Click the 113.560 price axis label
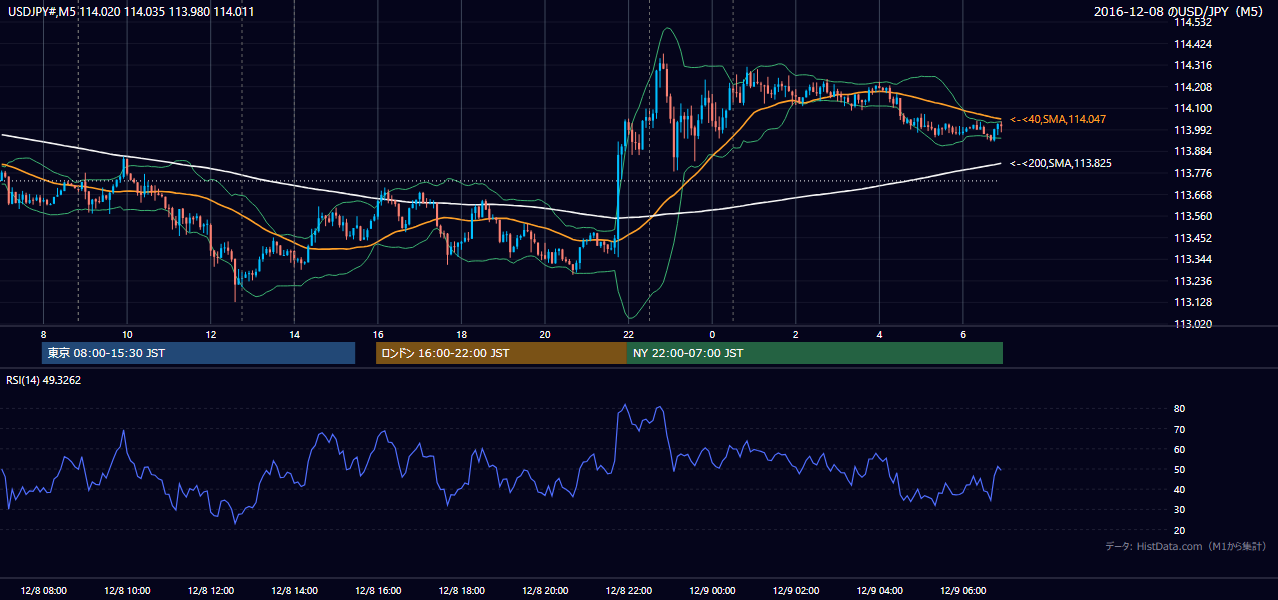 coord(1192,216)
